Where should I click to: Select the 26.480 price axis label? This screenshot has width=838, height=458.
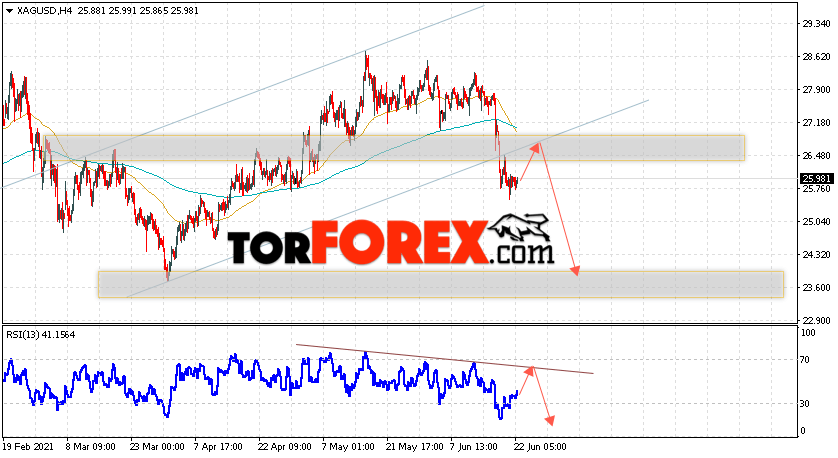pyautogui.click(x=817, y=156)
